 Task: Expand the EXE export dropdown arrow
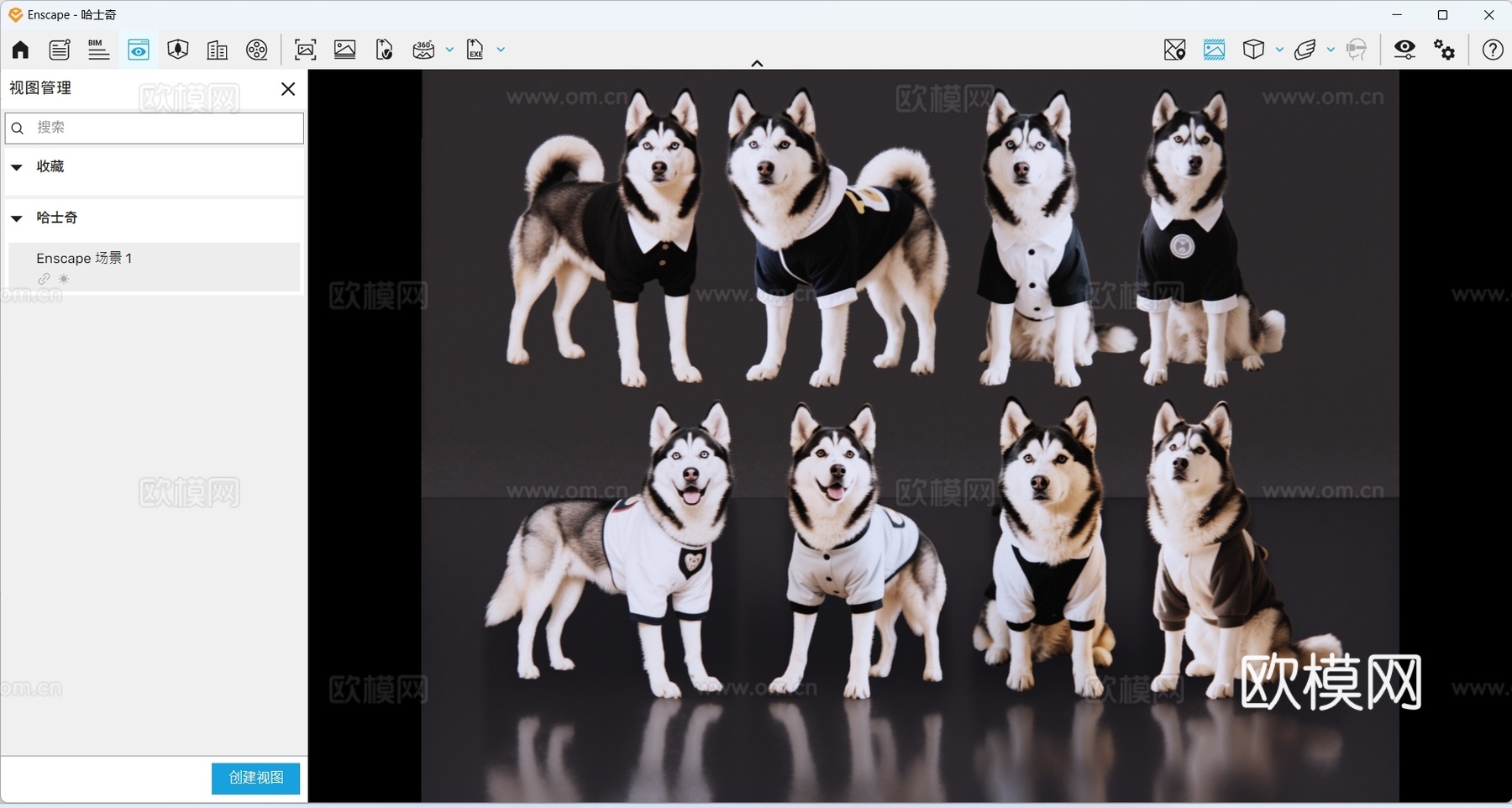click(x=501, y=50)
